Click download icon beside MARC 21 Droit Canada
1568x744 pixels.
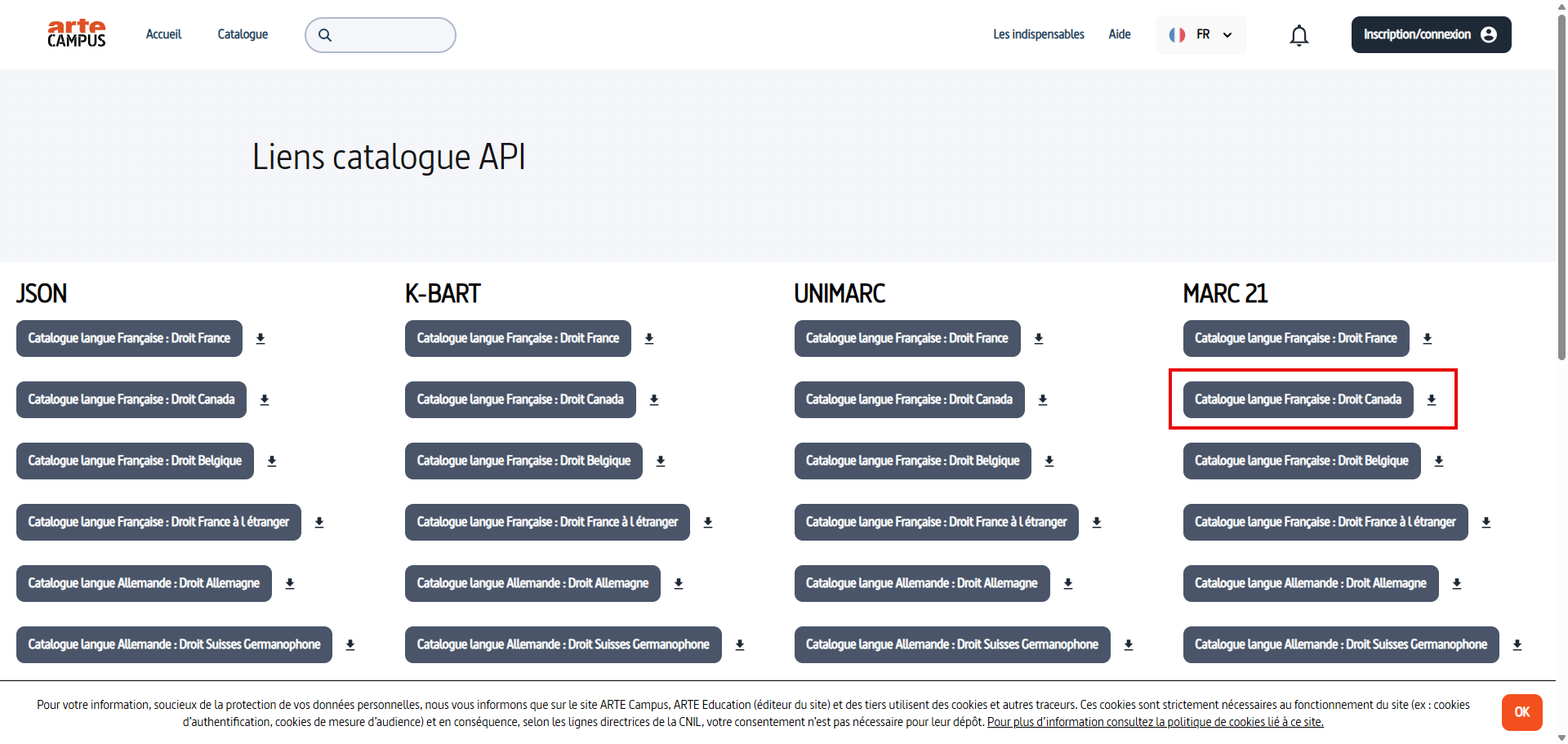tap(1432, 400)
